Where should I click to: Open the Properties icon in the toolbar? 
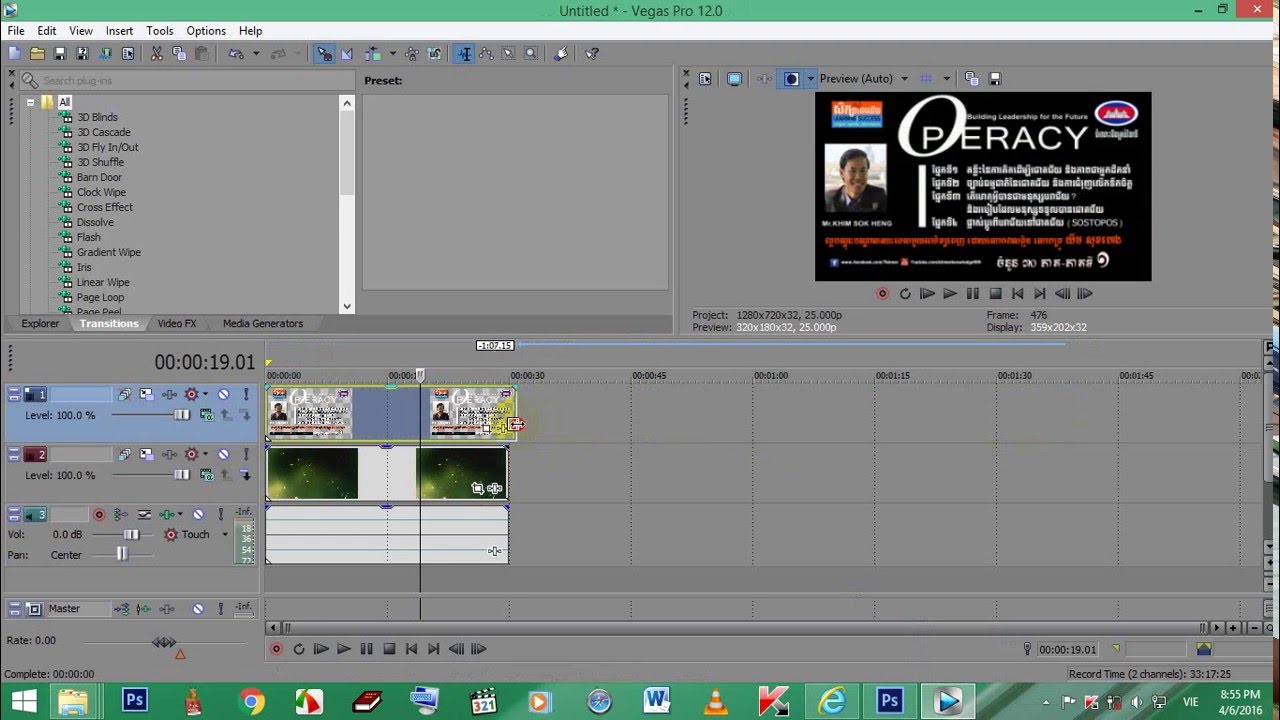[x=128, y=53]
